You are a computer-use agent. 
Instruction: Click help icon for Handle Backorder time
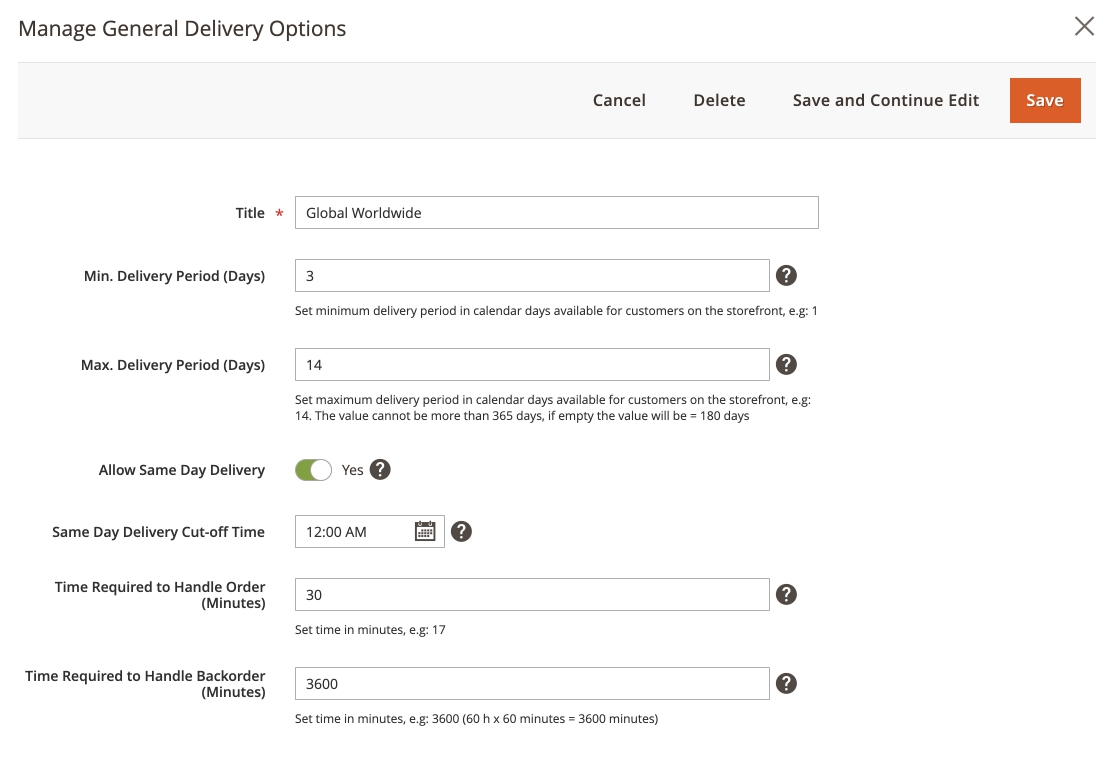(x=787, y=684)
